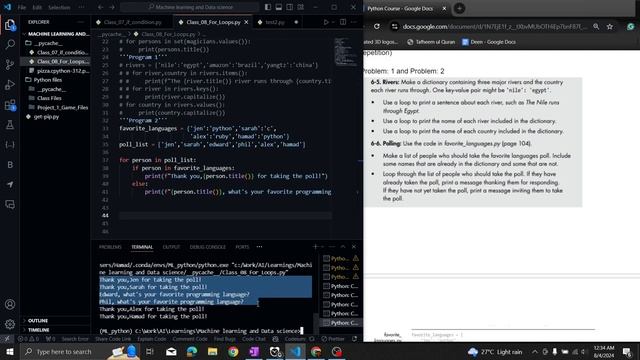The image size is (640, 360).
Task: Open the title bar overflow menu (three dots)
Action: pyautogui.click(x=81, y=7)
